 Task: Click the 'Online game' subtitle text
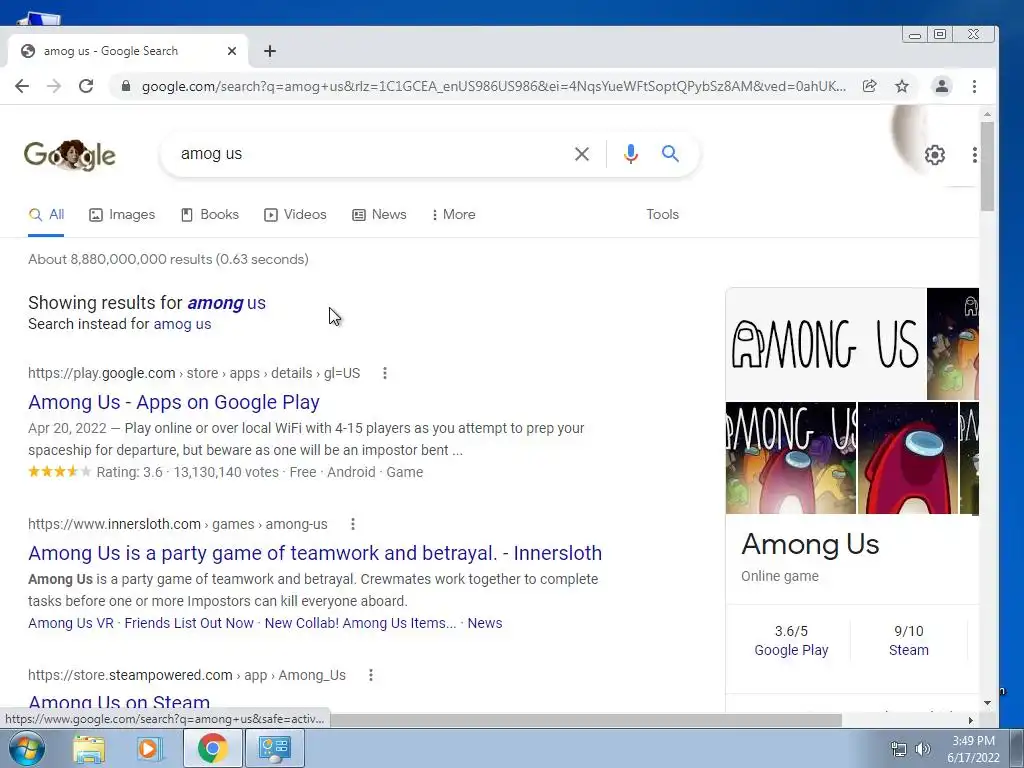pyautogui.click(x=780, y=576)
